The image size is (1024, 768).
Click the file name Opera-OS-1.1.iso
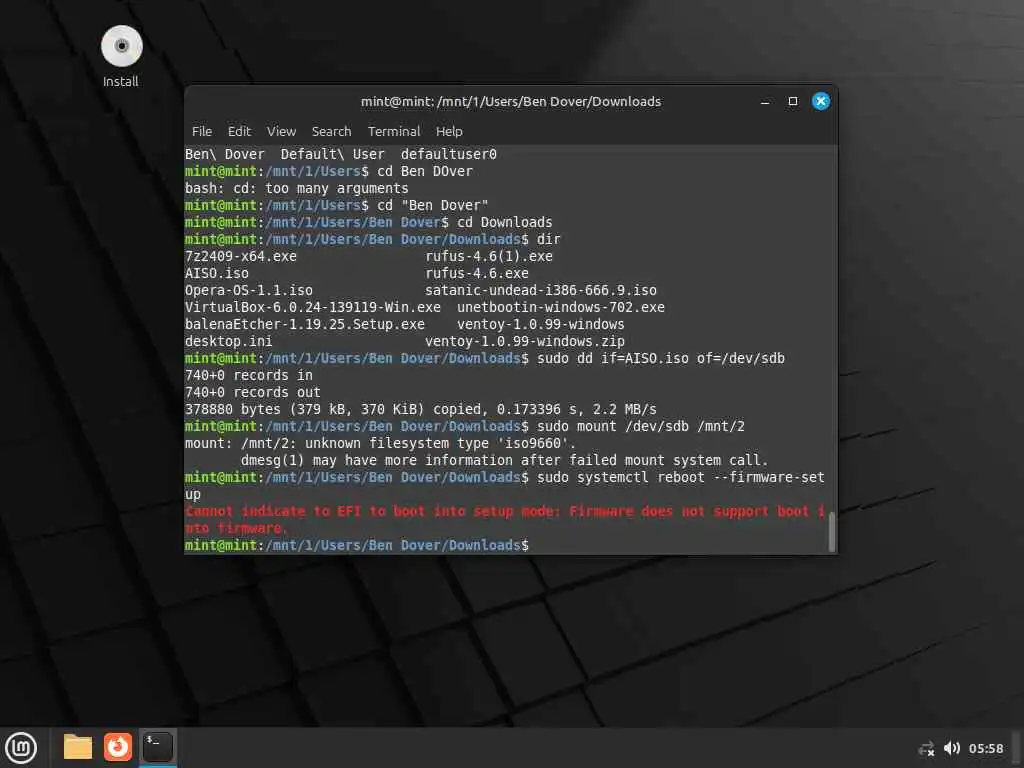click(249, 290)
